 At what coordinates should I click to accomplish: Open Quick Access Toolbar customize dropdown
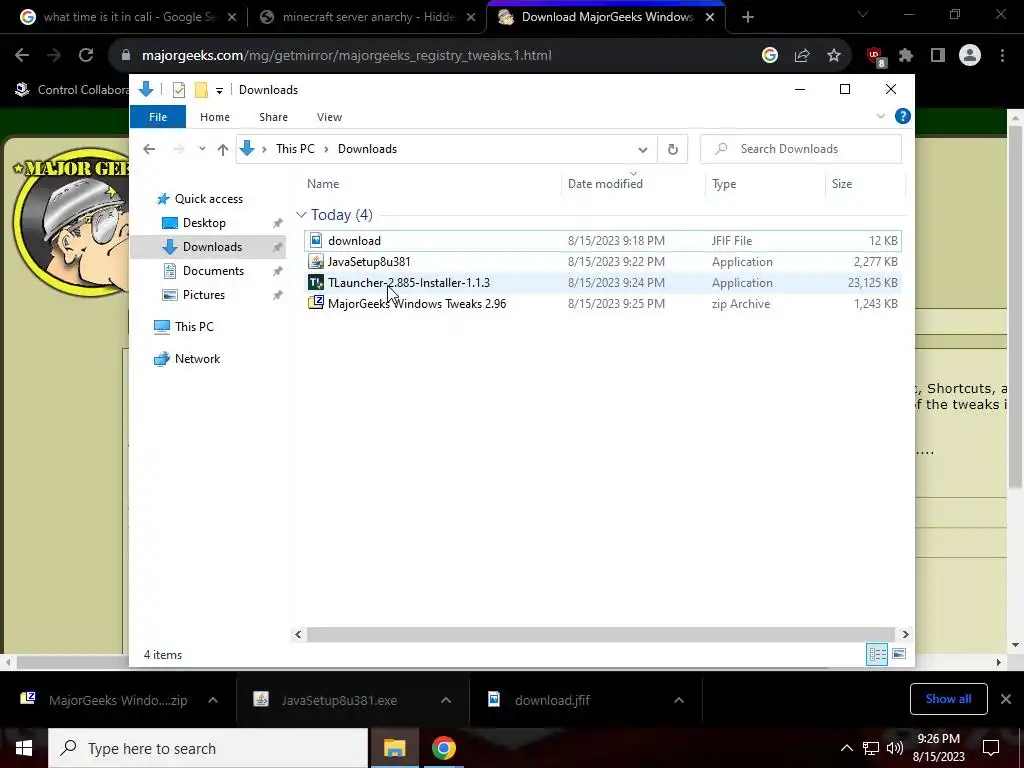tap(219, 90)
